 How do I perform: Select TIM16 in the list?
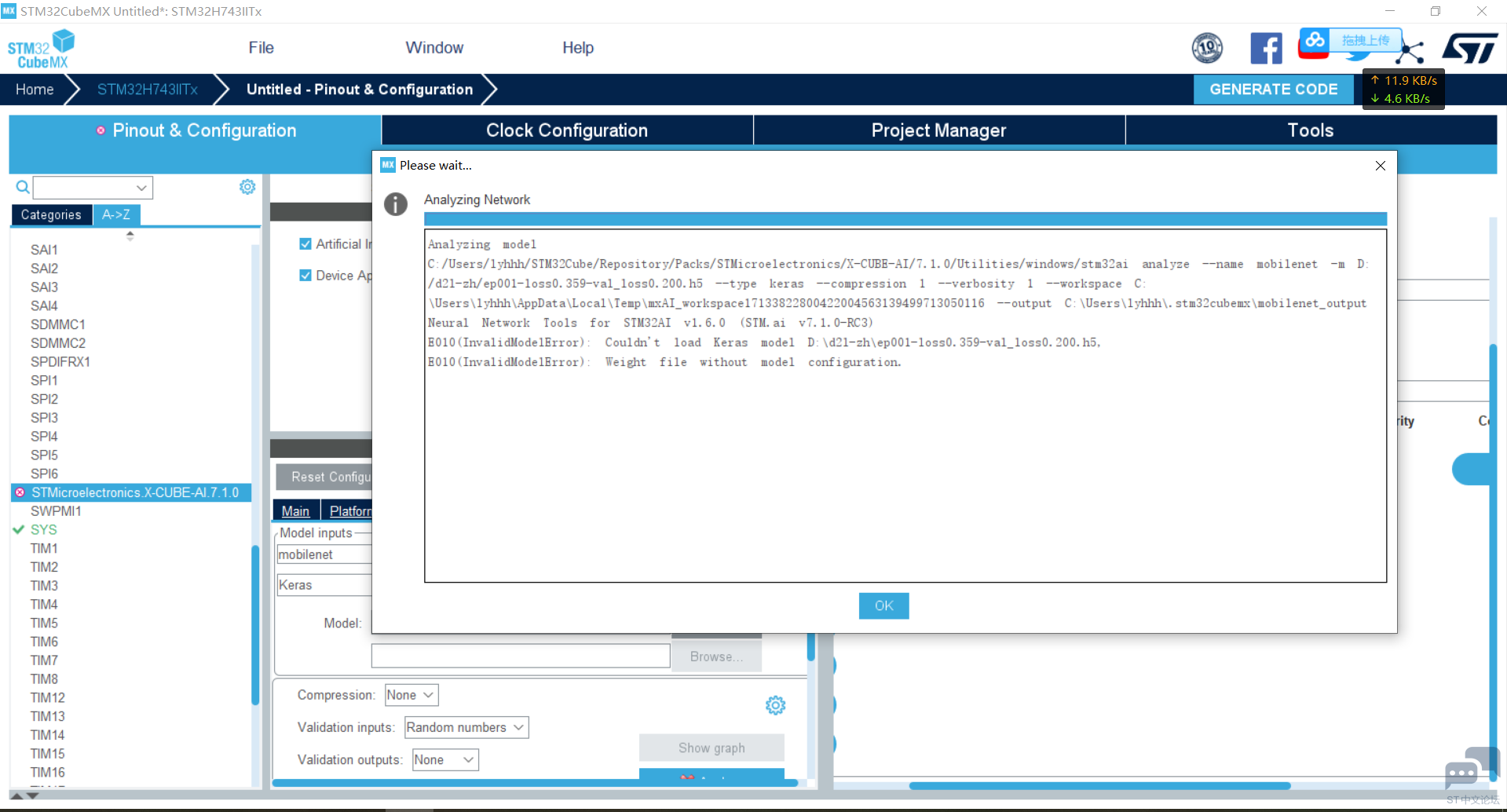click(x=47, y=772)
